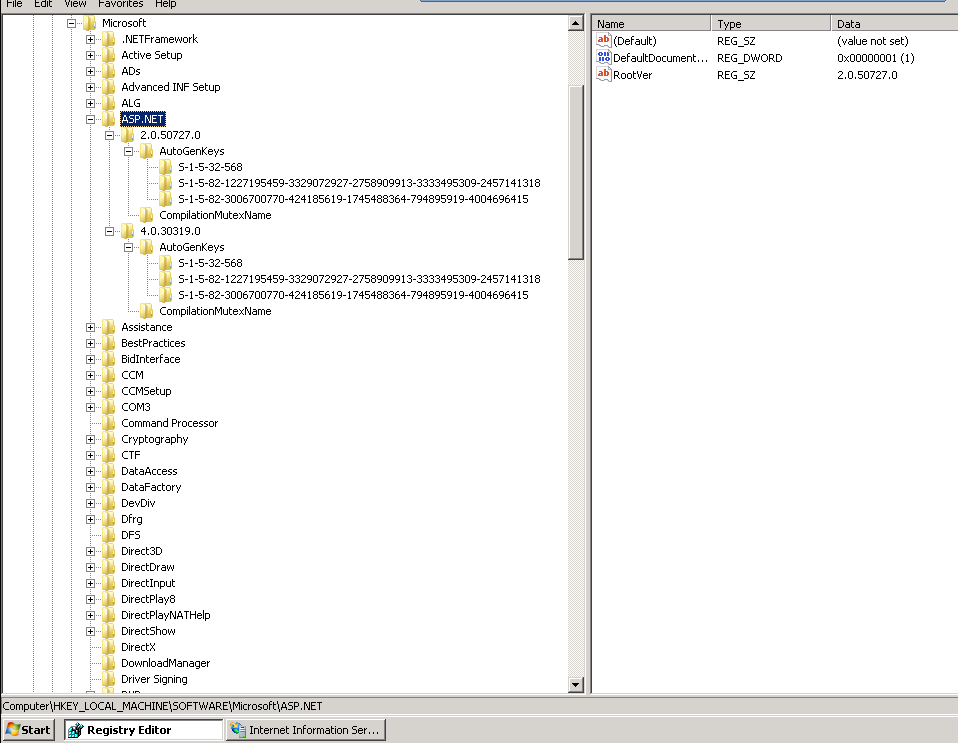Select the (Default) value name
This screenshot has width=958, height=743.
(635, 41)
